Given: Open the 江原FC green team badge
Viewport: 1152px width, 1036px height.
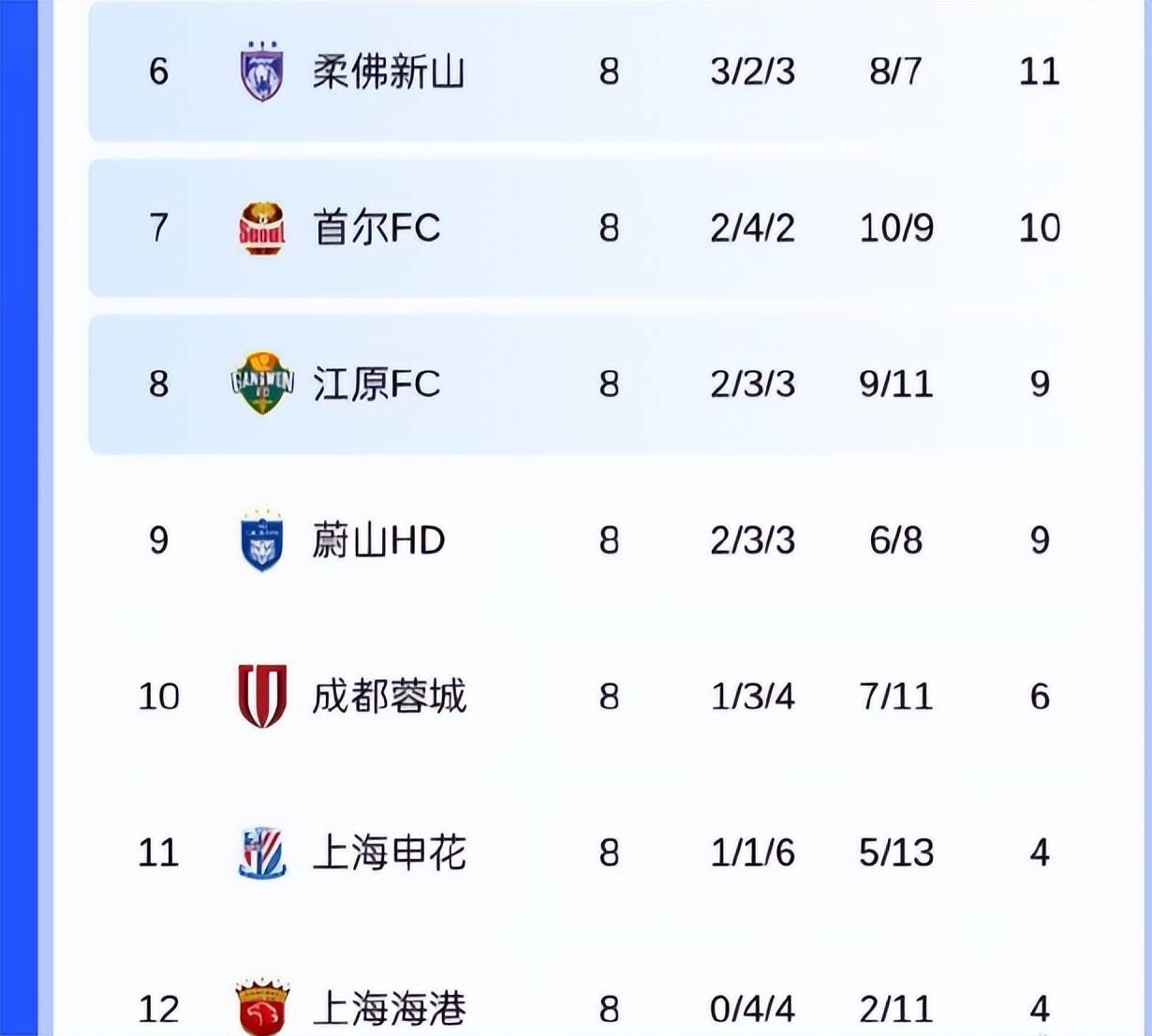Looking at the screenshot, I should click(262, 383).
